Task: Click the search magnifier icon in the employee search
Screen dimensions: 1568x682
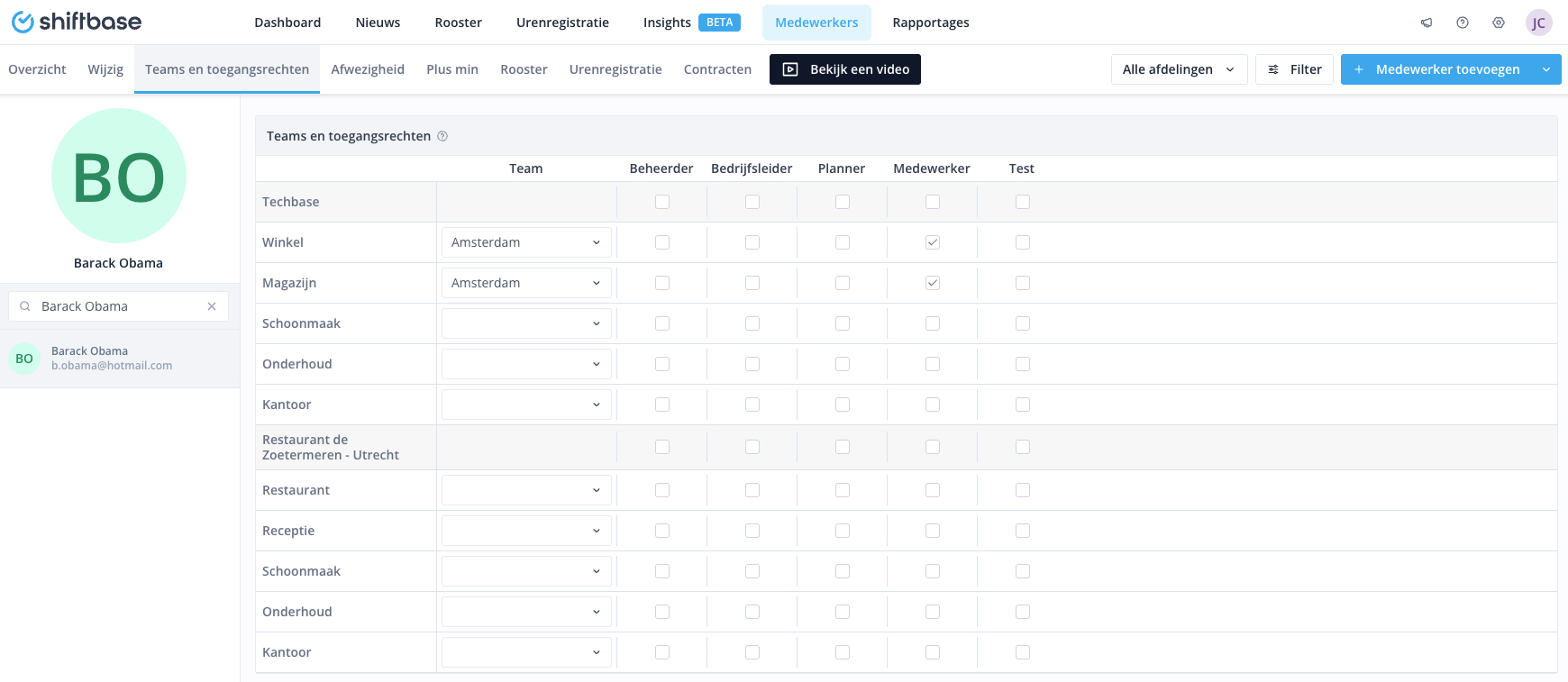Action: 25,306
